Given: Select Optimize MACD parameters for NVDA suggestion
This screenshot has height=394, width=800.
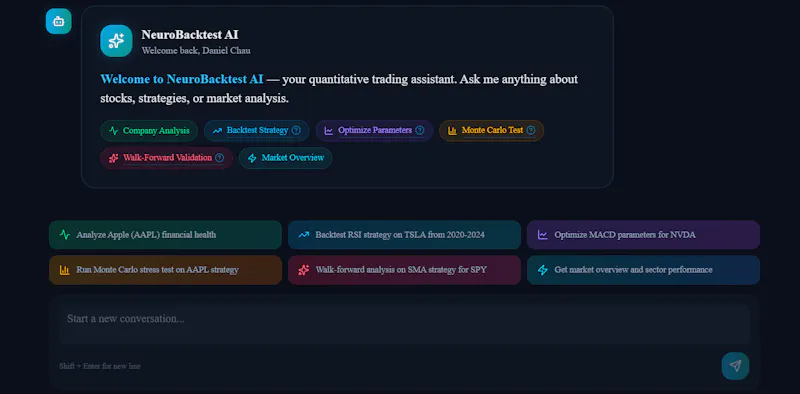Looking at the screenshot, I should 643,235.
